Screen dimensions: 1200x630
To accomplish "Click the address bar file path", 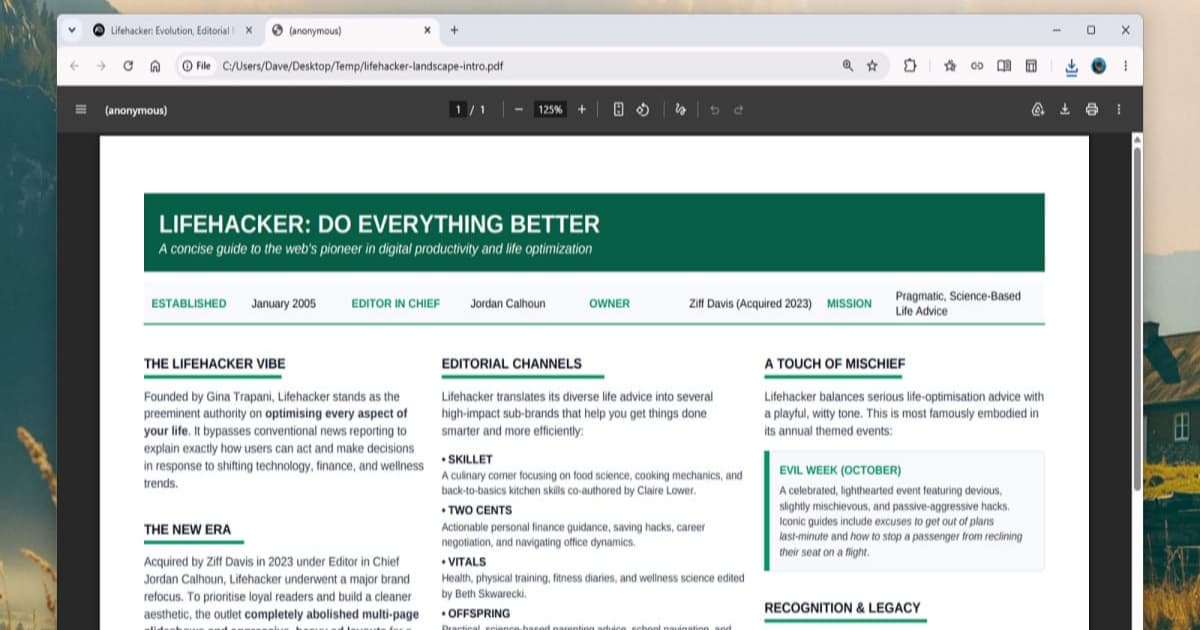I will pyautogui.click(x=362, y=66).
